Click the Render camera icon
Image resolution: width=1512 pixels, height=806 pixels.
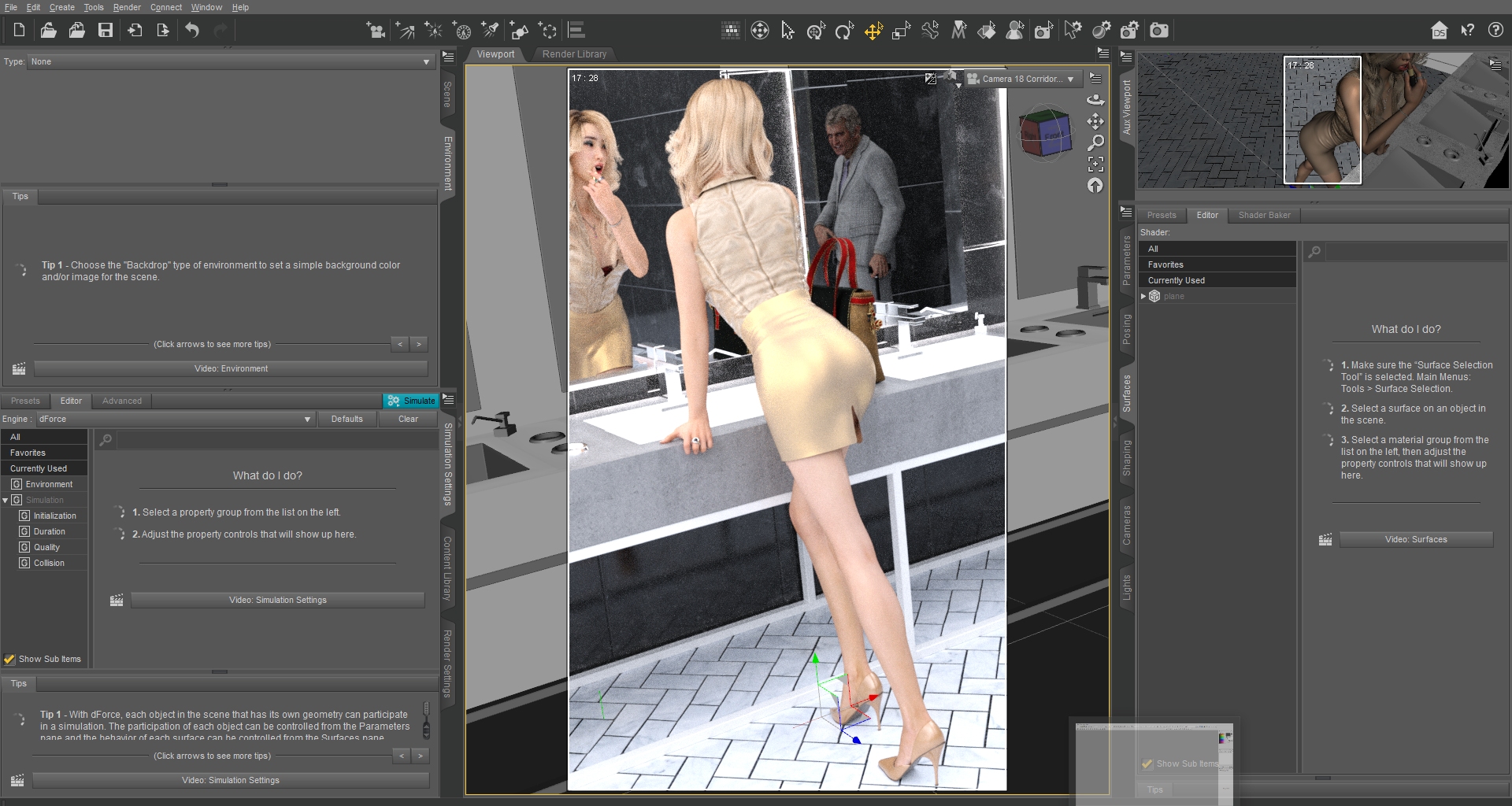(1158, 31)
